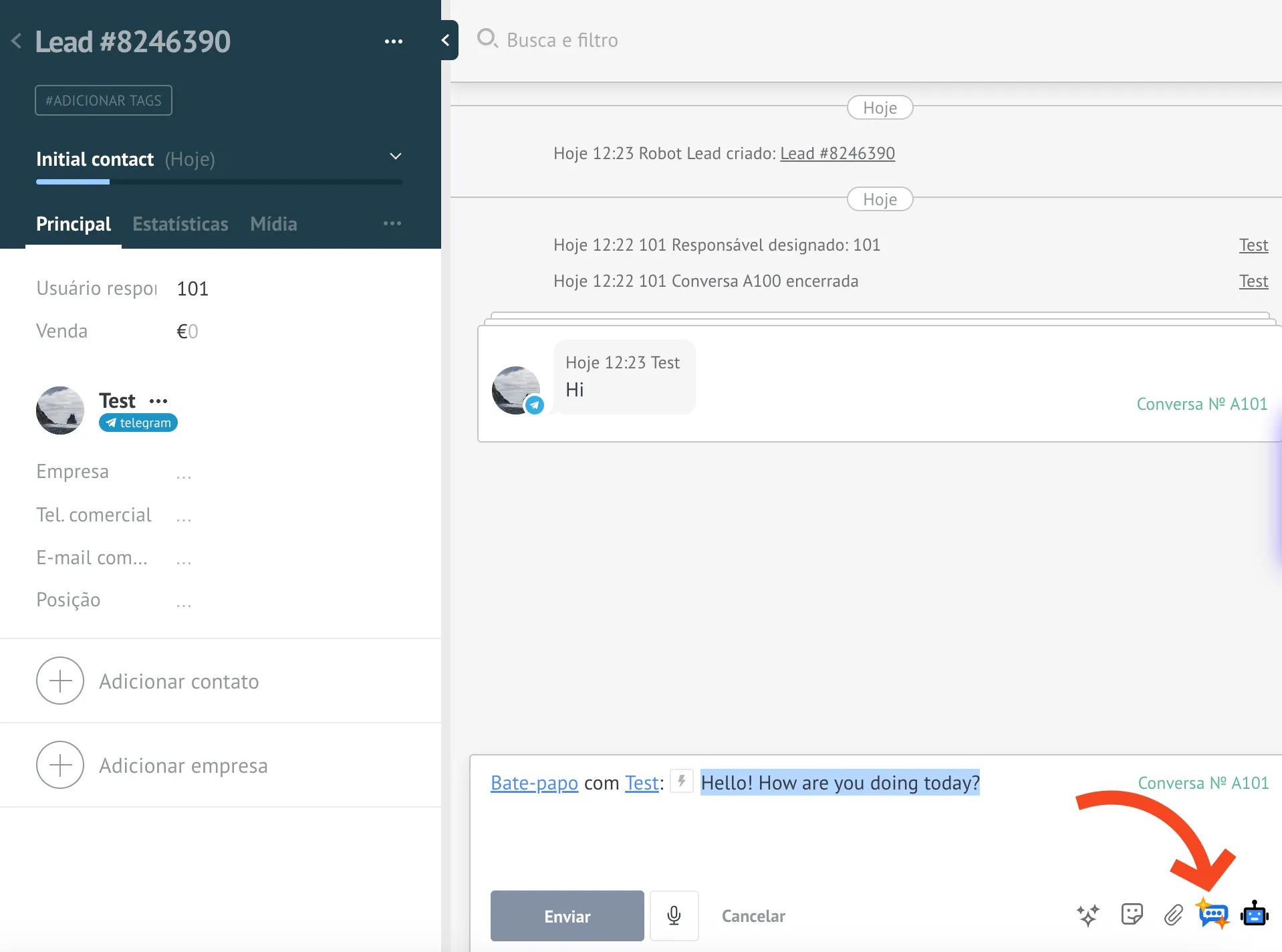Click the AI sparkles icon in chat toolbar
This screenshot has width=1282, height=952.
tap(1088, 915)
